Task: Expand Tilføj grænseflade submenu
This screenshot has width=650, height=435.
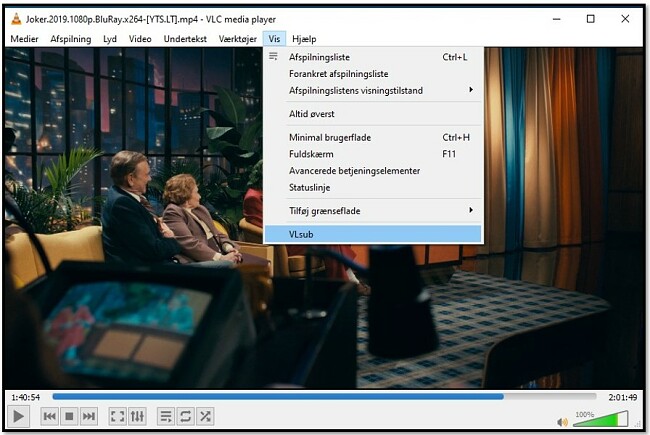Action: pos(373,211)
